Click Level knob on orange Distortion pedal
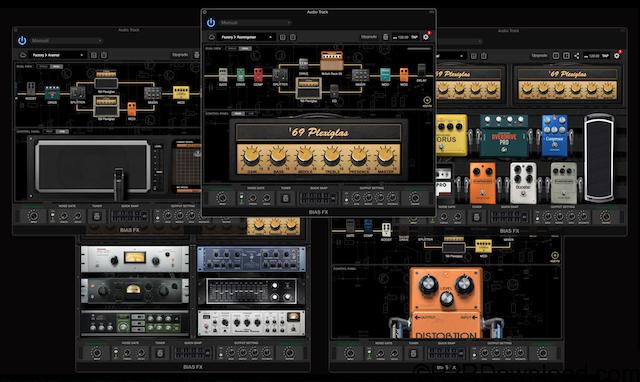Viewport: 640px width, 382px height. [x=446, y=299]
